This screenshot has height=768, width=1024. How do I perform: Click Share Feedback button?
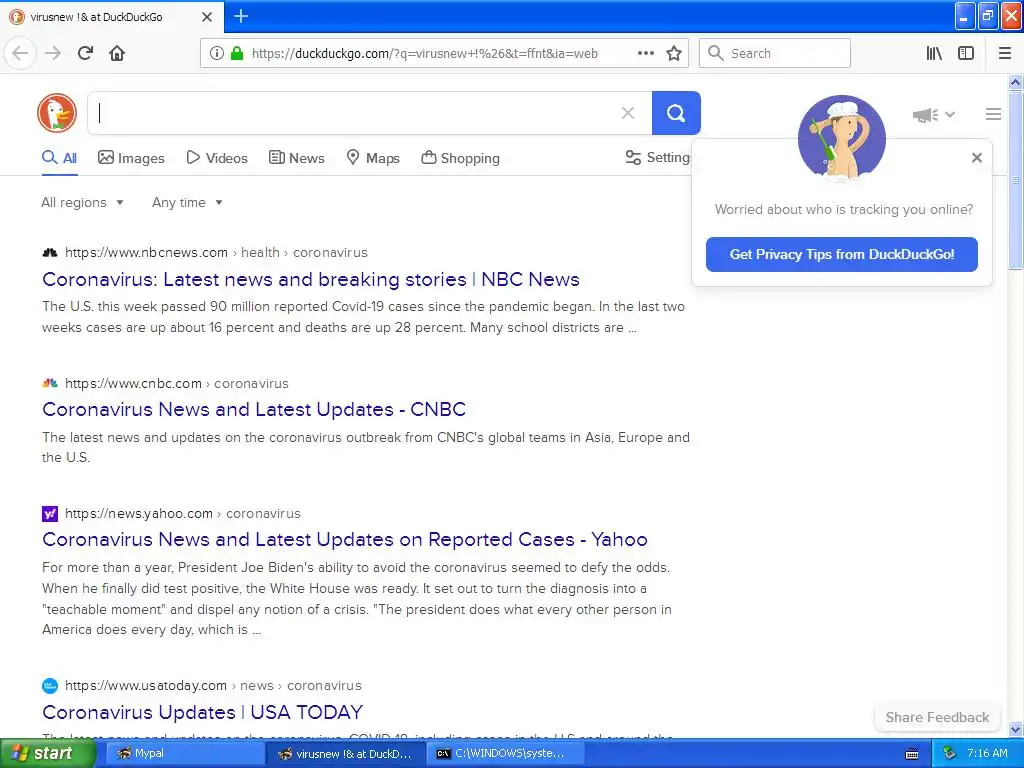tap(937, 717)
